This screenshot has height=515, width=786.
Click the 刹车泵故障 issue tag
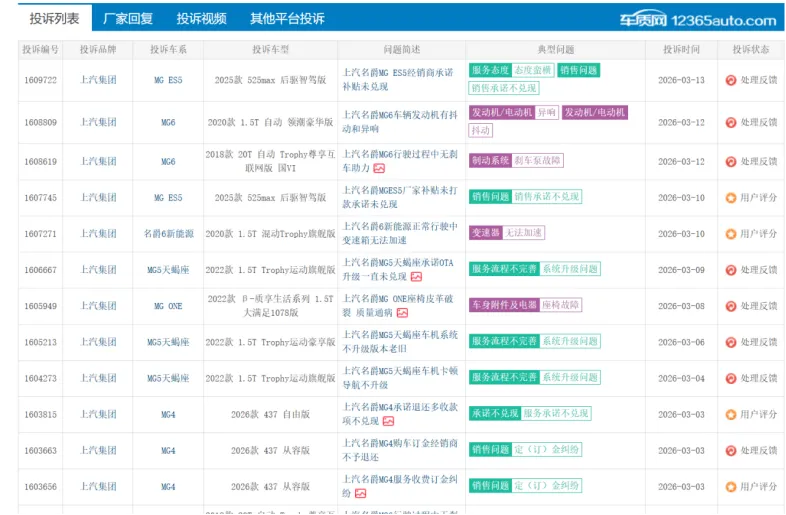[538, 160]
